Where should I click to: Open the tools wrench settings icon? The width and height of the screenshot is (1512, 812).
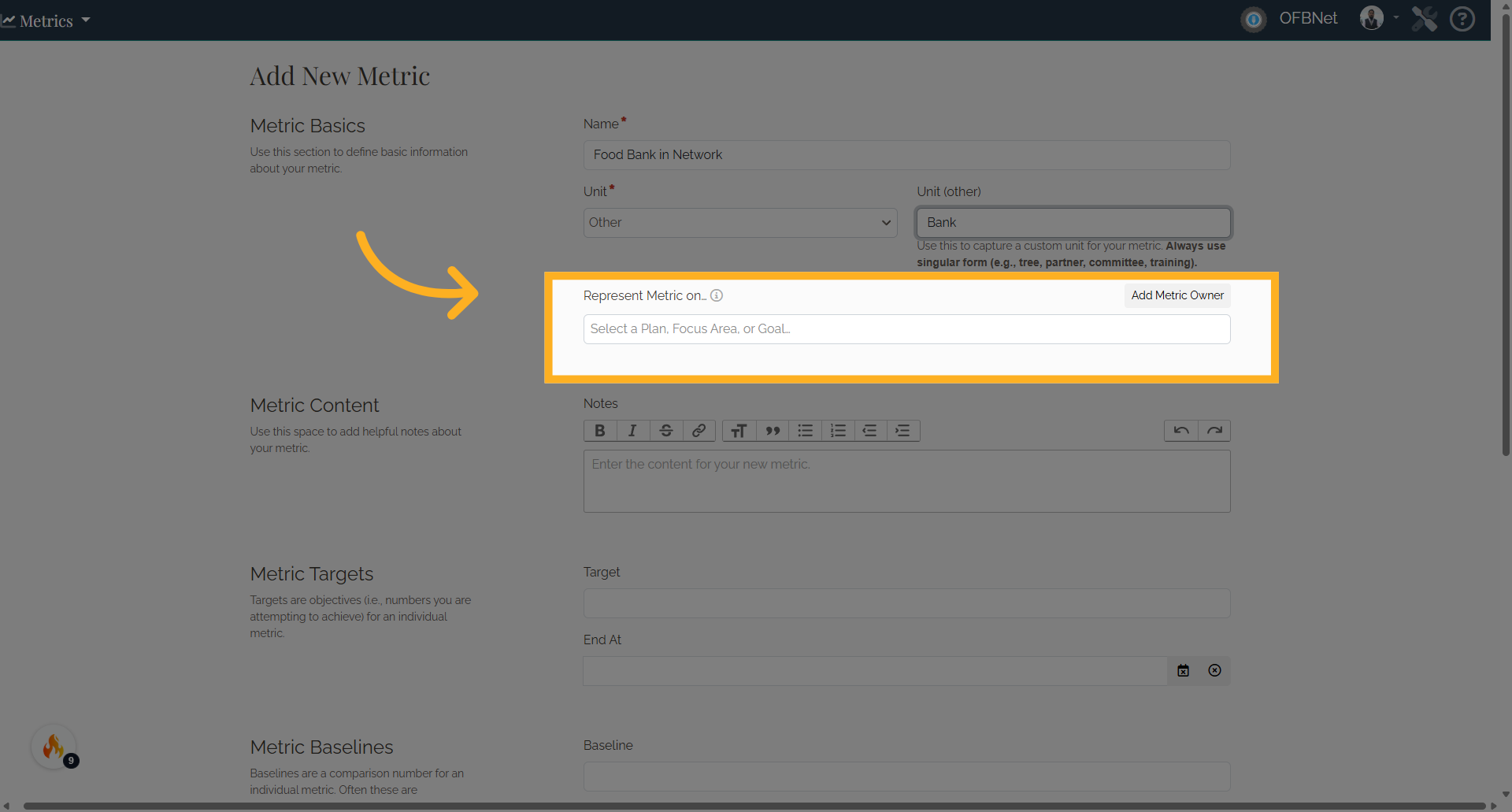click(1424, 18)
